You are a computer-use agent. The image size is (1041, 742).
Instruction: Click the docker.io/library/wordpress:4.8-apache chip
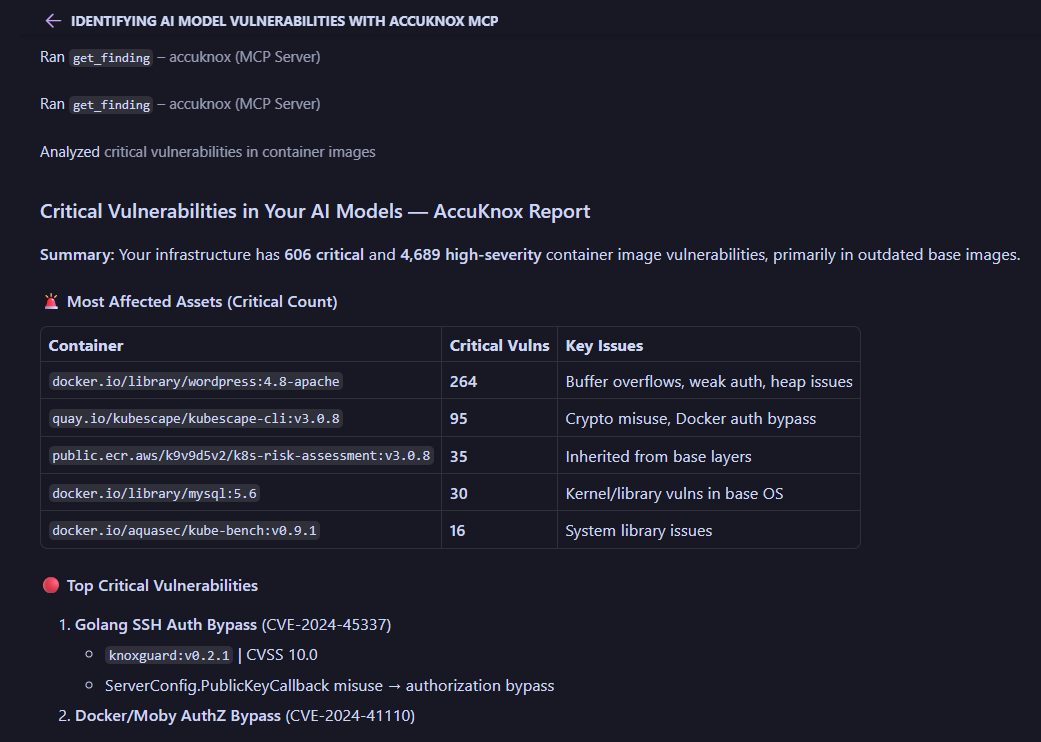point(193,381)
